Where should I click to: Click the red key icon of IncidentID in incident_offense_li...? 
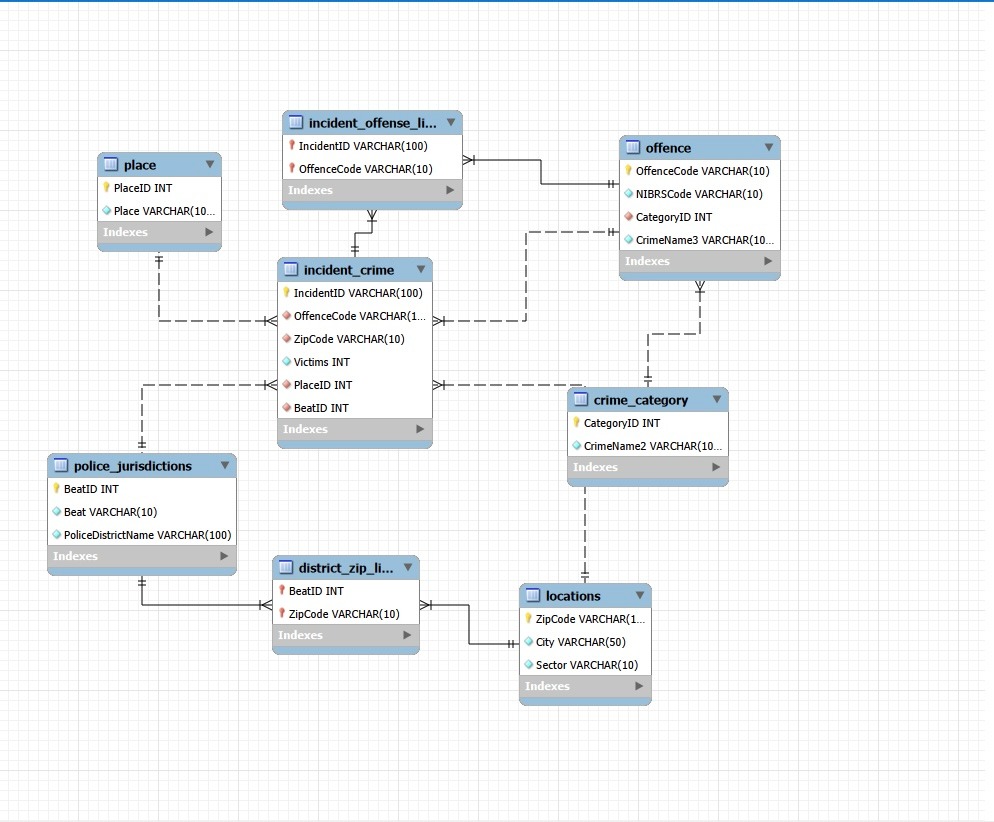(292, 145)
